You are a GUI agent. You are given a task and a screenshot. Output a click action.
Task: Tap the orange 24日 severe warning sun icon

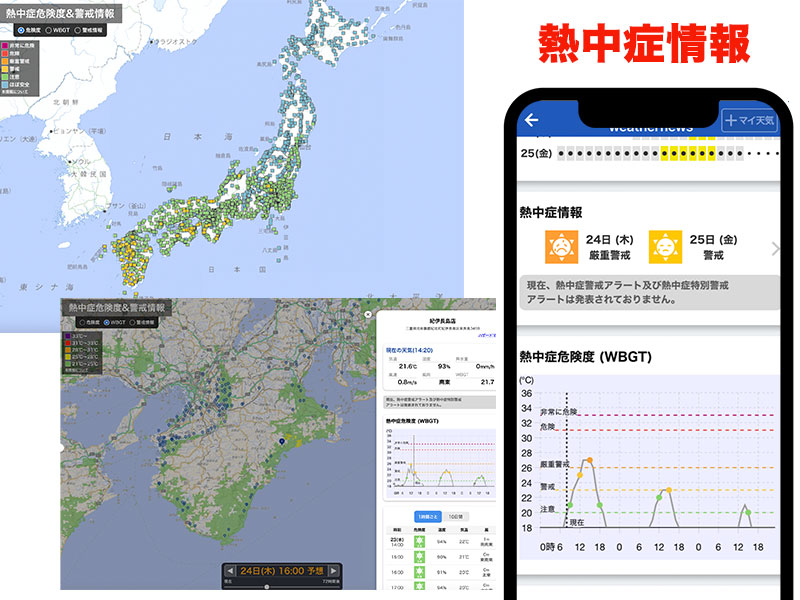tap(560, 246)
